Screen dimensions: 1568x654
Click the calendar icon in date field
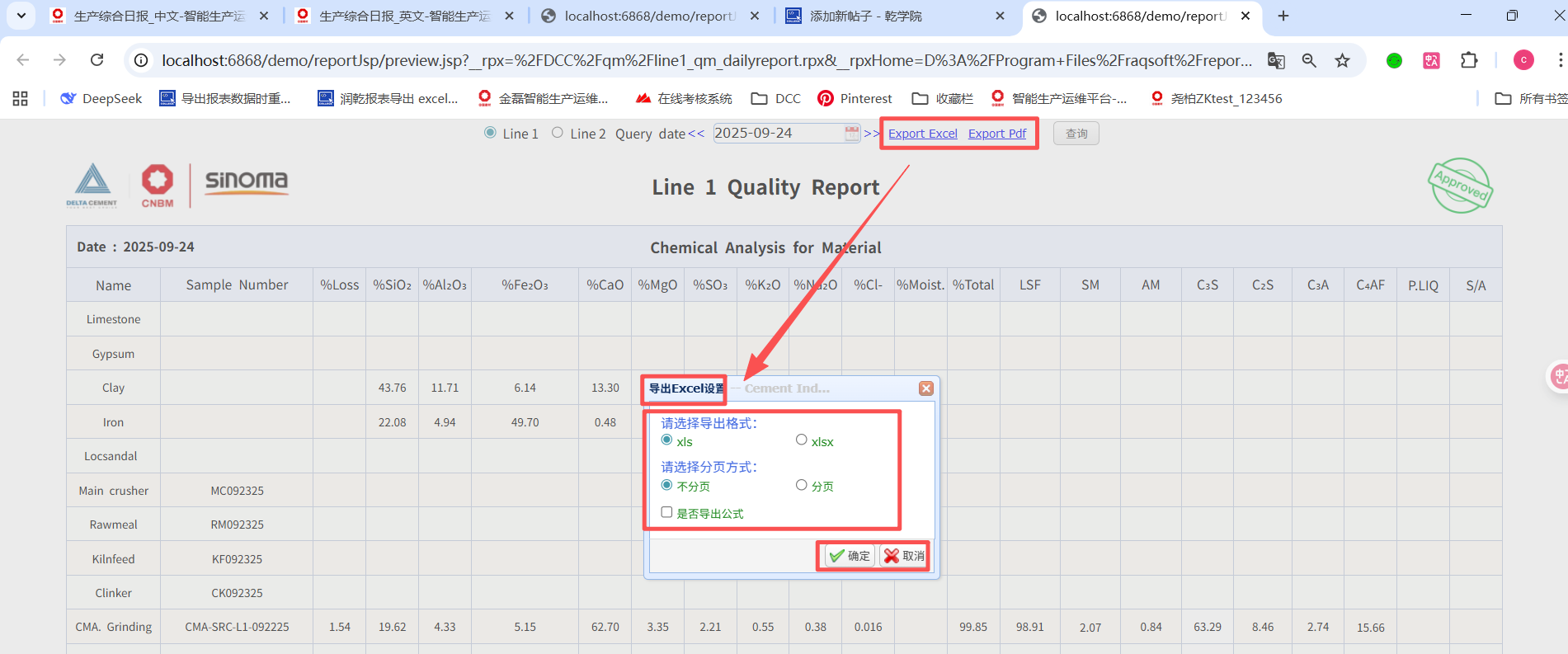(x=851, y=134)
